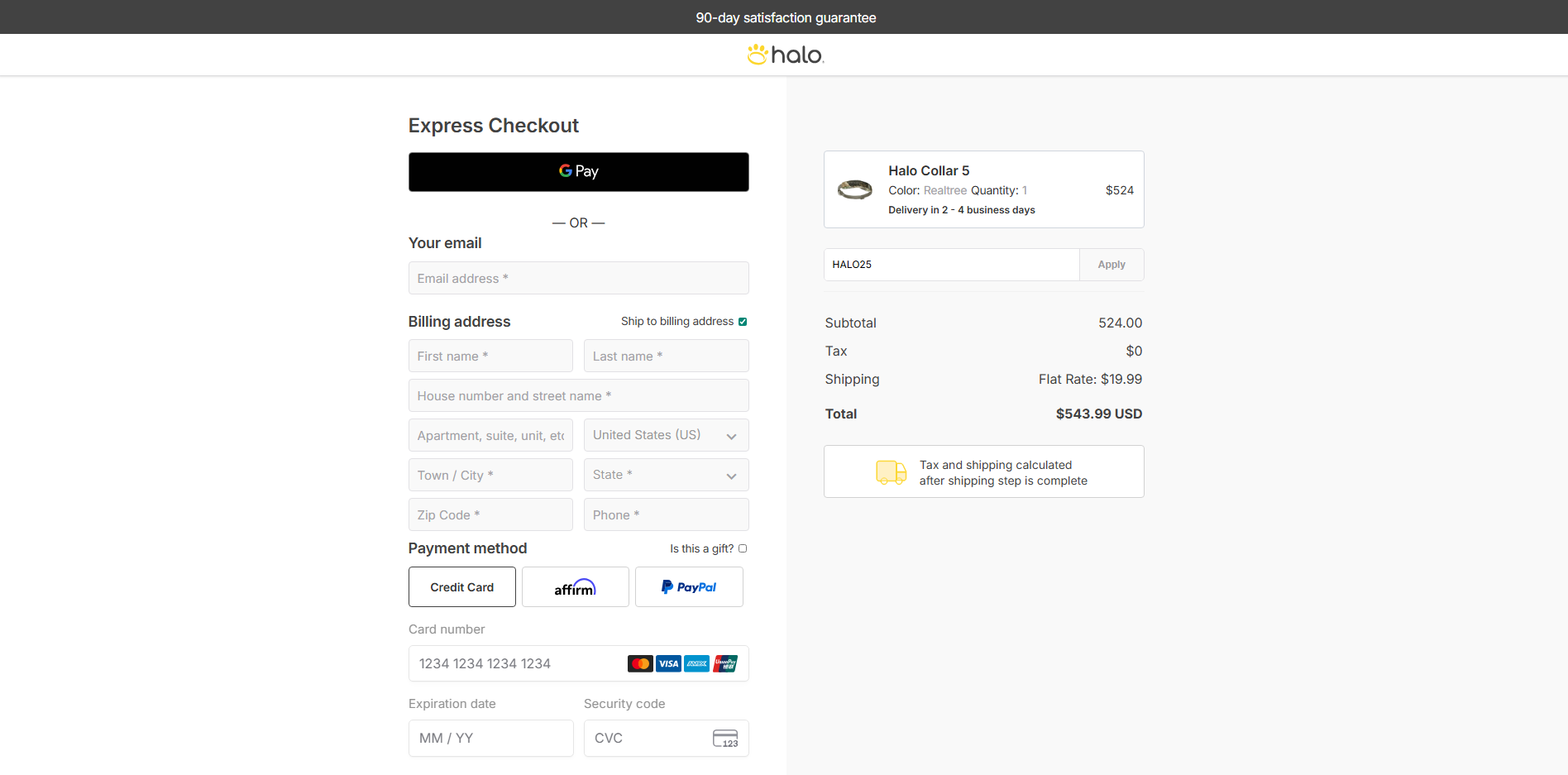Click the Mastercard icon in card field
The image size is (1568, 775).
pos(640,663)
